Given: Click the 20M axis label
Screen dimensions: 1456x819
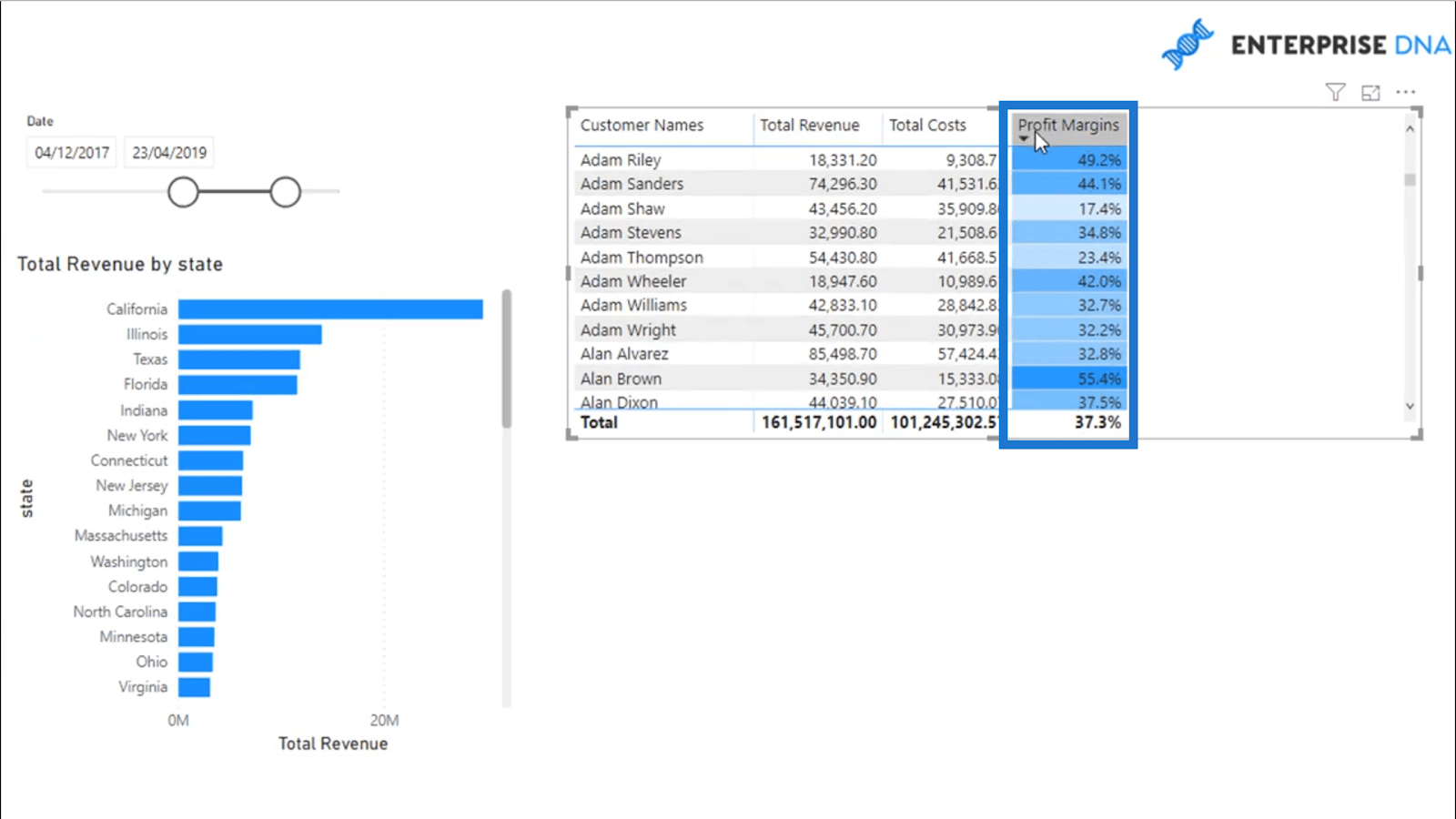Looking at the screenshot, I should tap(384, 721).
